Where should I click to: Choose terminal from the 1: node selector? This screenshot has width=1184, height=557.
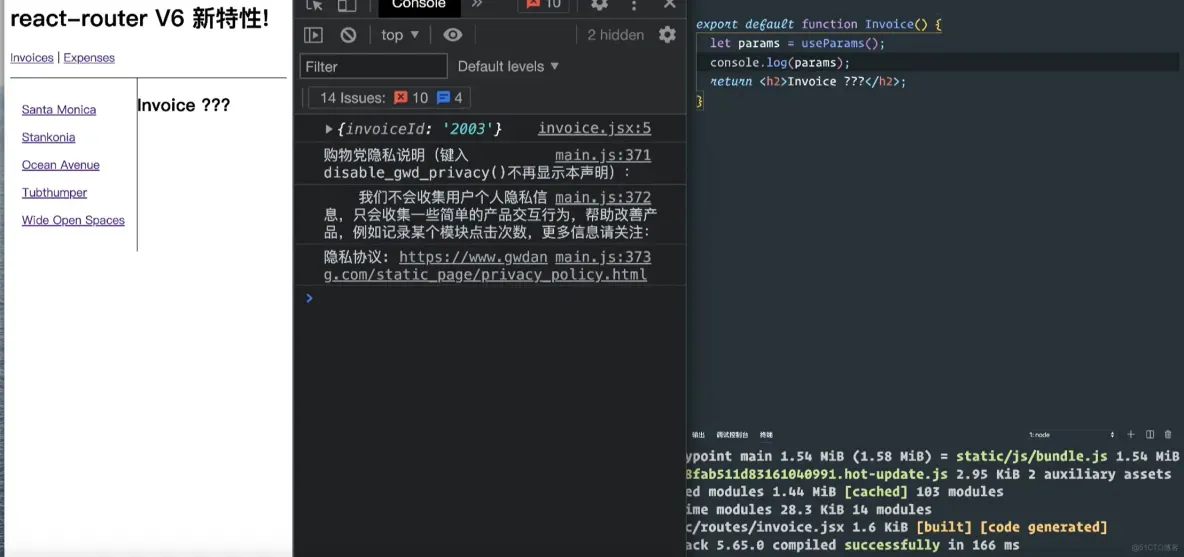pyautogui.click(x=1071, y=435)
